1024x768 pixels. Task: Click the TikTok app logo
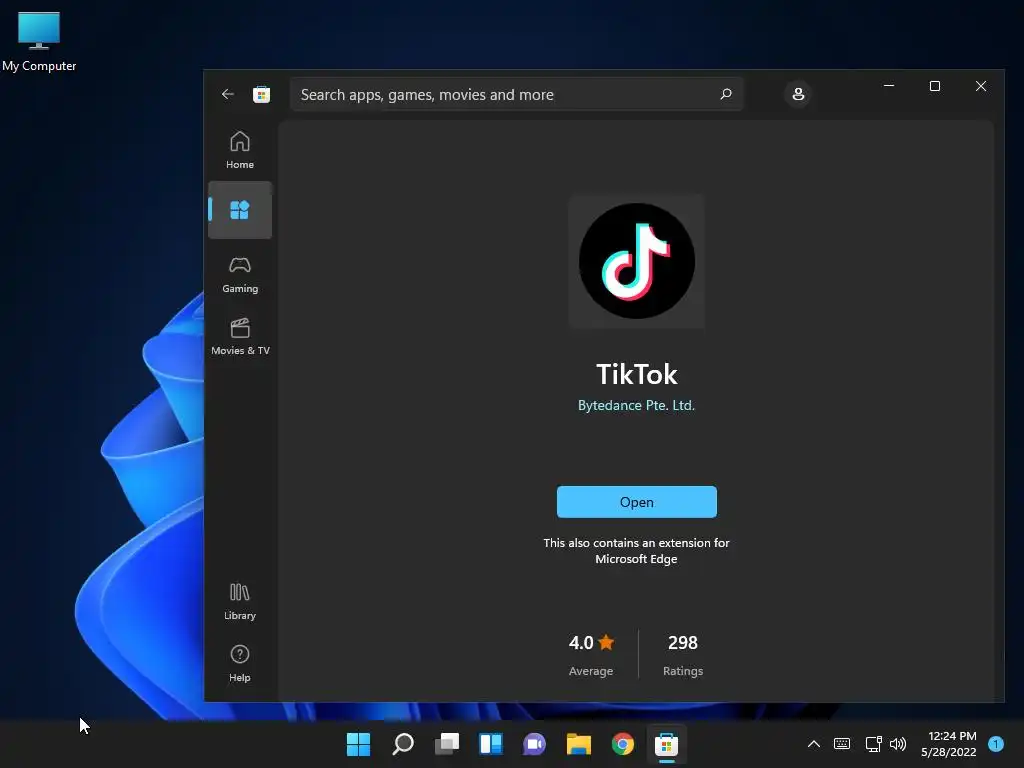tap(637, 261)
